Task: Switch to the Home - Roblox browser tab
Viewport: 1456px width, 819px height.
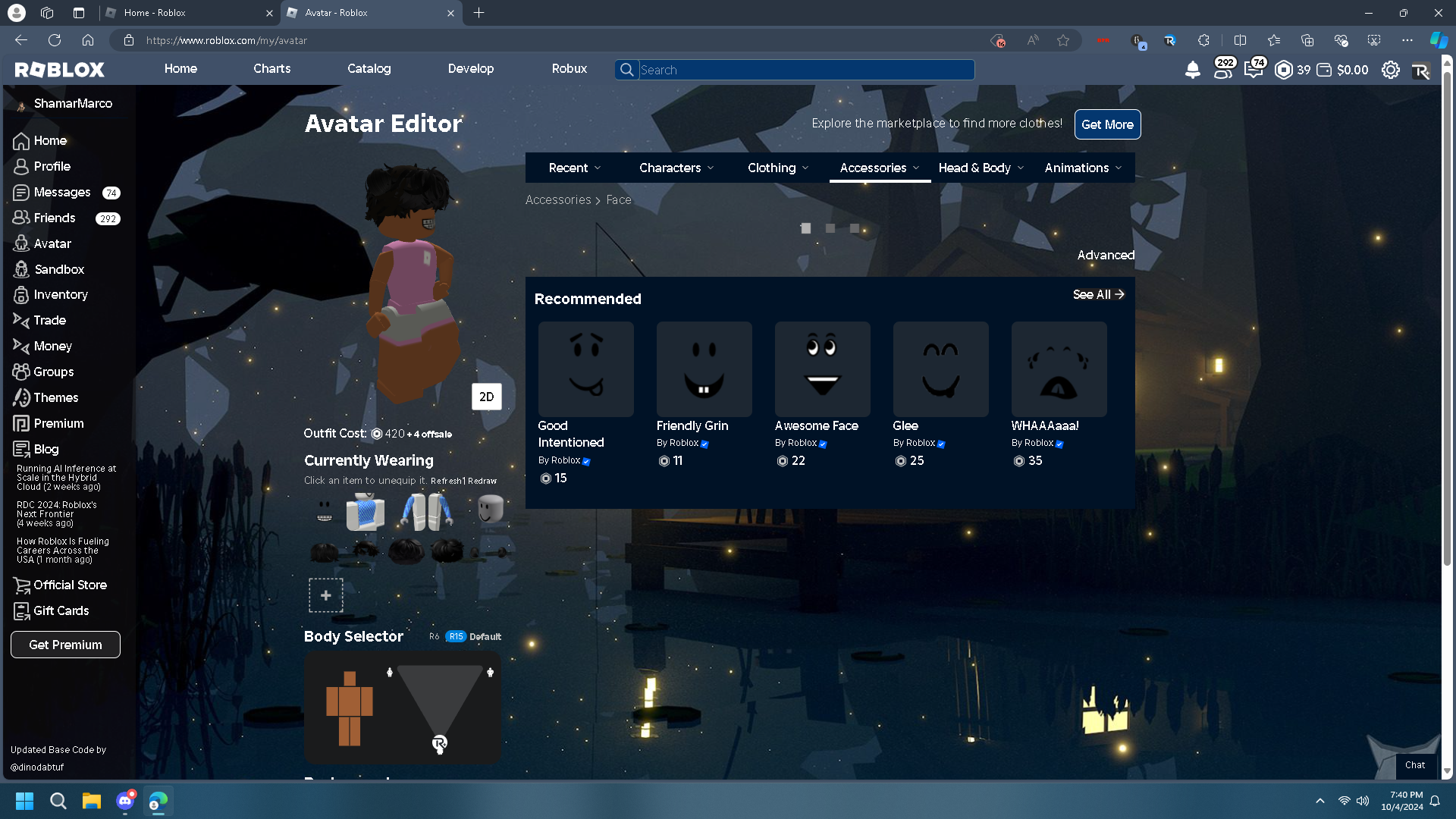Action: (190, 13)
